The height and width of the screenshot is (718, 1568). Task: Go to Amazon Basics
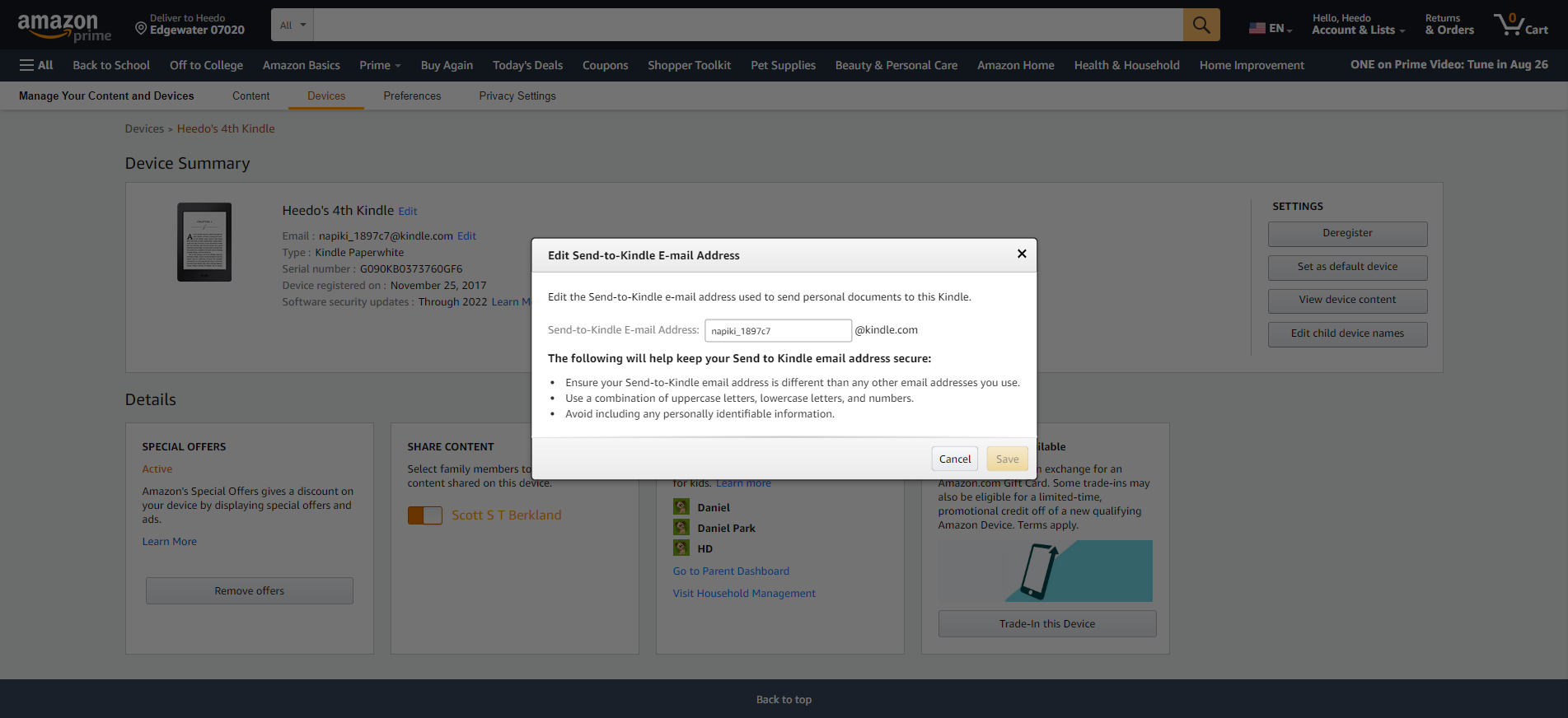point(302,65)
